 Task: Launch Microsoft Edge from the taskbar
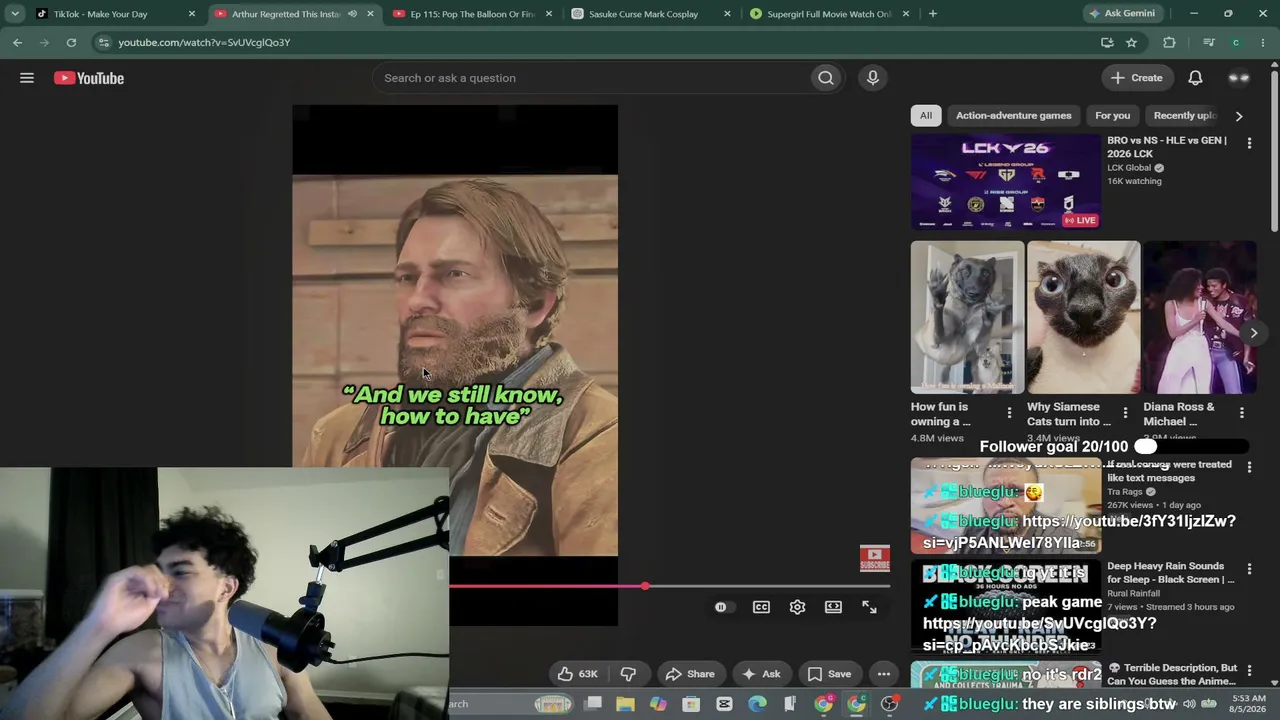(757, 704)
